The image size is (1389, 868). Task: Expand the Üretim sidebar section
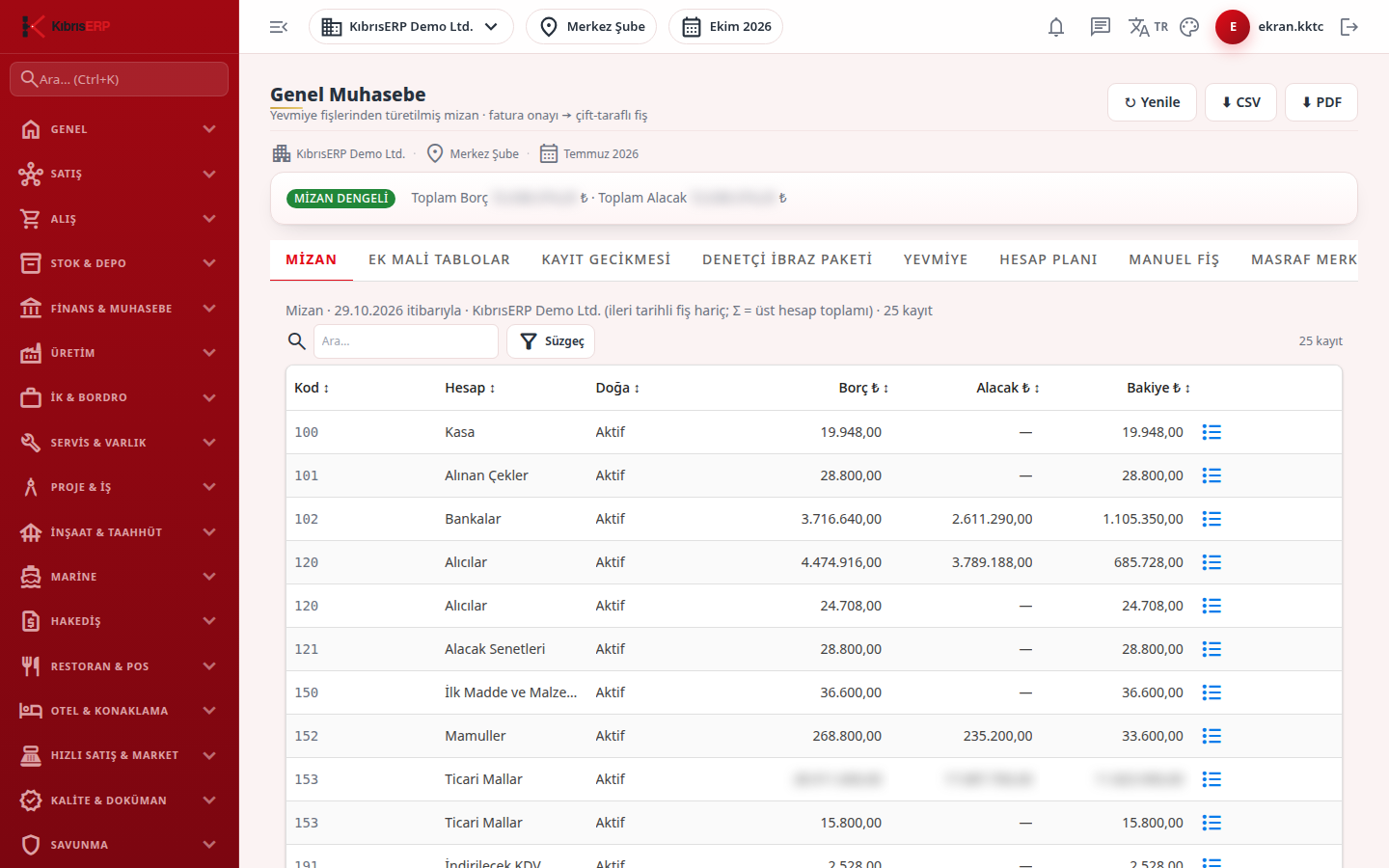click(119, 353)
